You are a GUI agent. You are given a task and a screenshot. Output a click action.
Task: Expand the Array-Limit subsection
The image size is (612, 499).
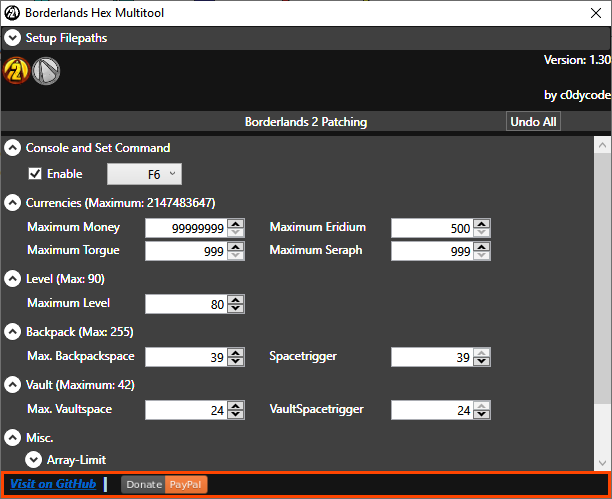(34, 460)
